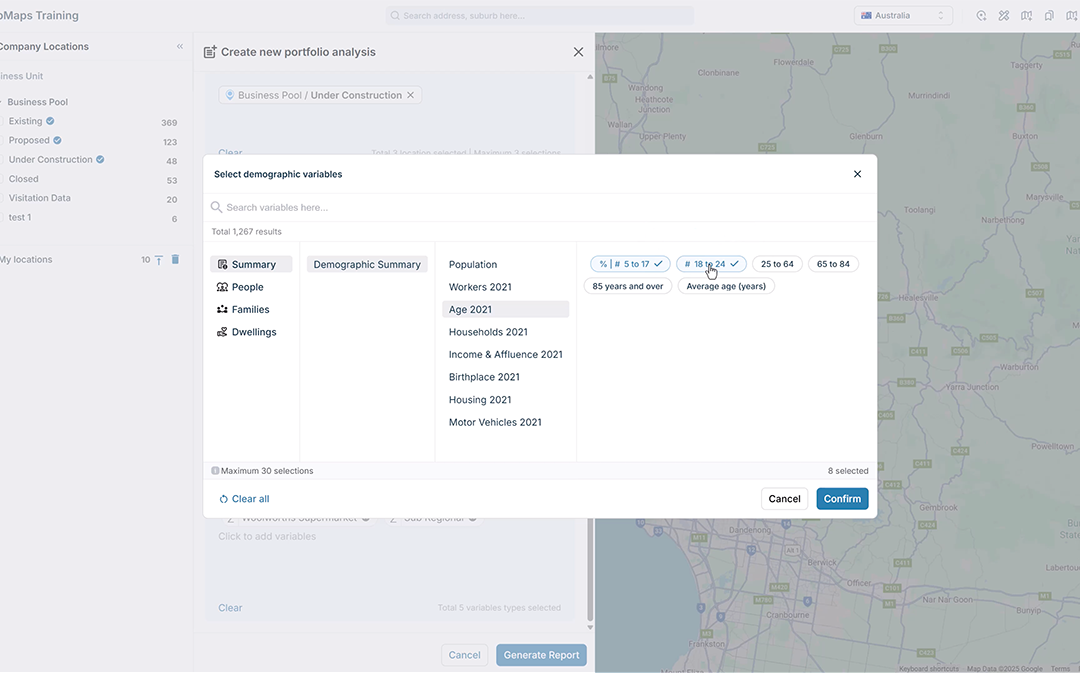Image resolution: width=1080 pixels, height=673 pixels.
Task: Open the Income & Affluence 2021 group
Action: click(505, 354)
